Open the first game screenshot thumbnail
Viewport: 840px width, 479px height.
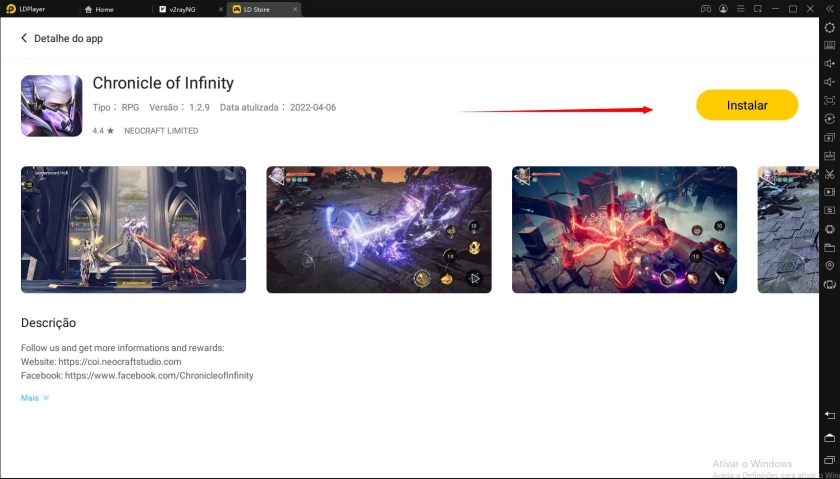click(x=133, y=229)
